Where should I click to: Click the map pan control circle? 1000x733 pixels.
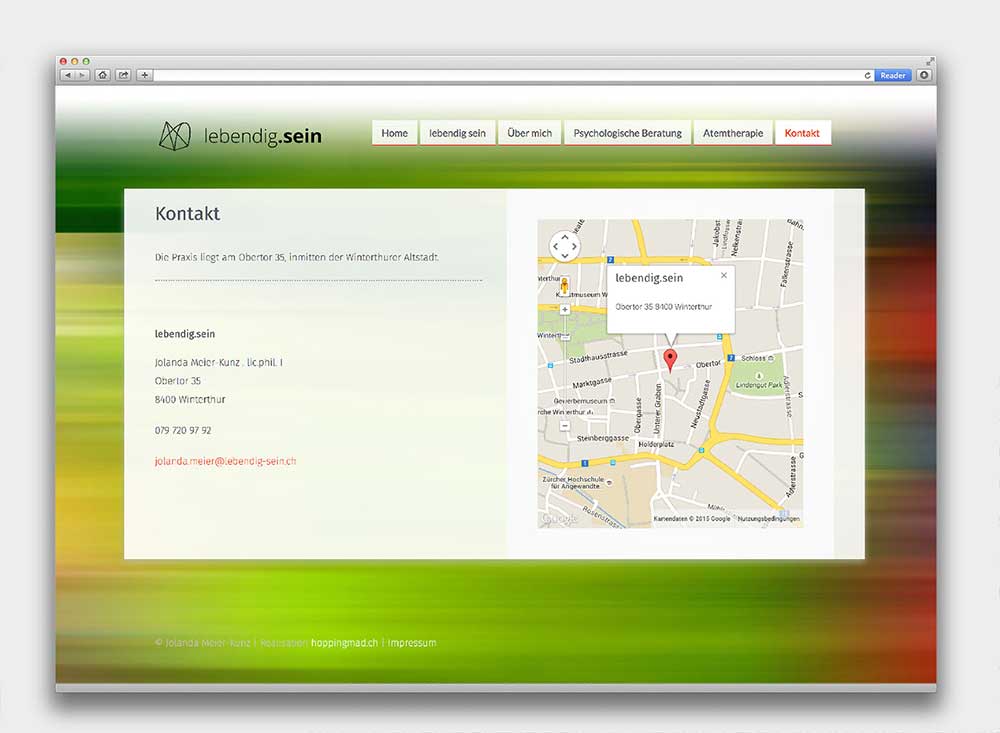click(x=564, y=246)
